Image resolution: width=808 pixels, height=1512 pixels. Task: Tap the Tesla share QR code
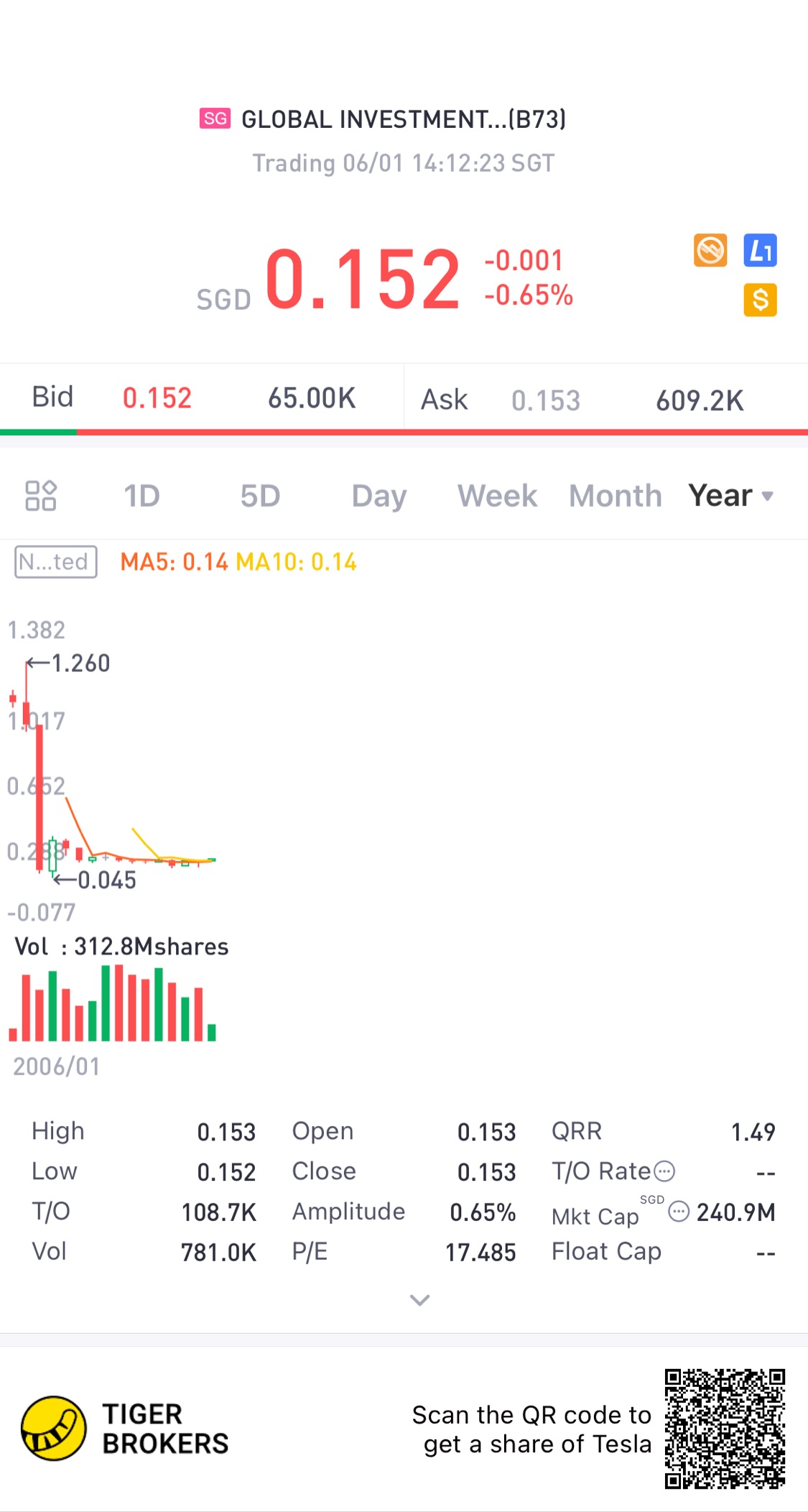tap(724, 1429)
